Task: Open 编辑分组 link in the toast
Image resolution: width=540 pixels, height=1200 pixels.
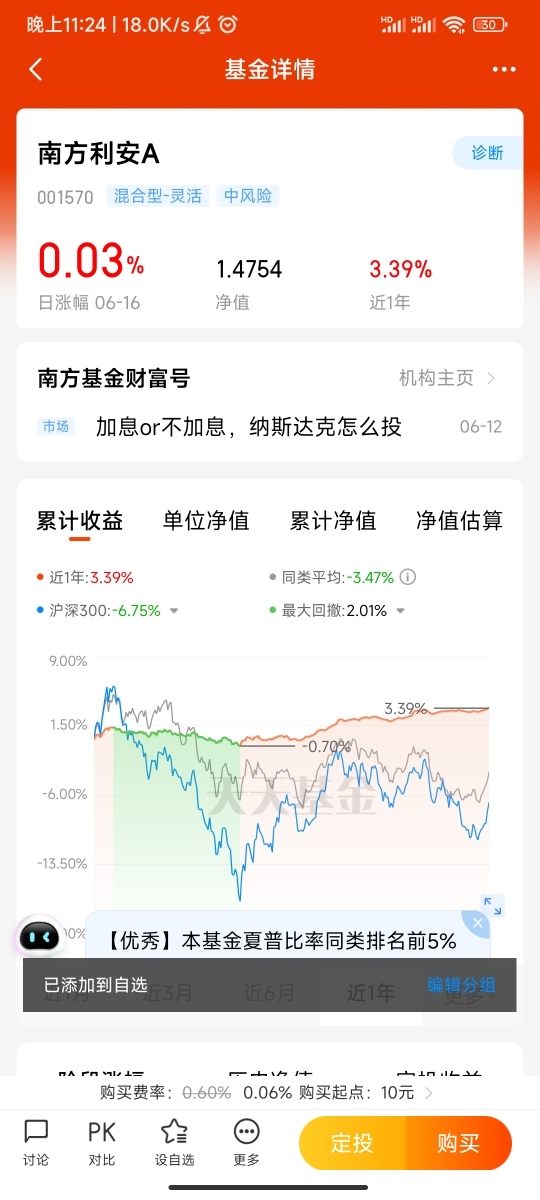Action: click(461, 985)
